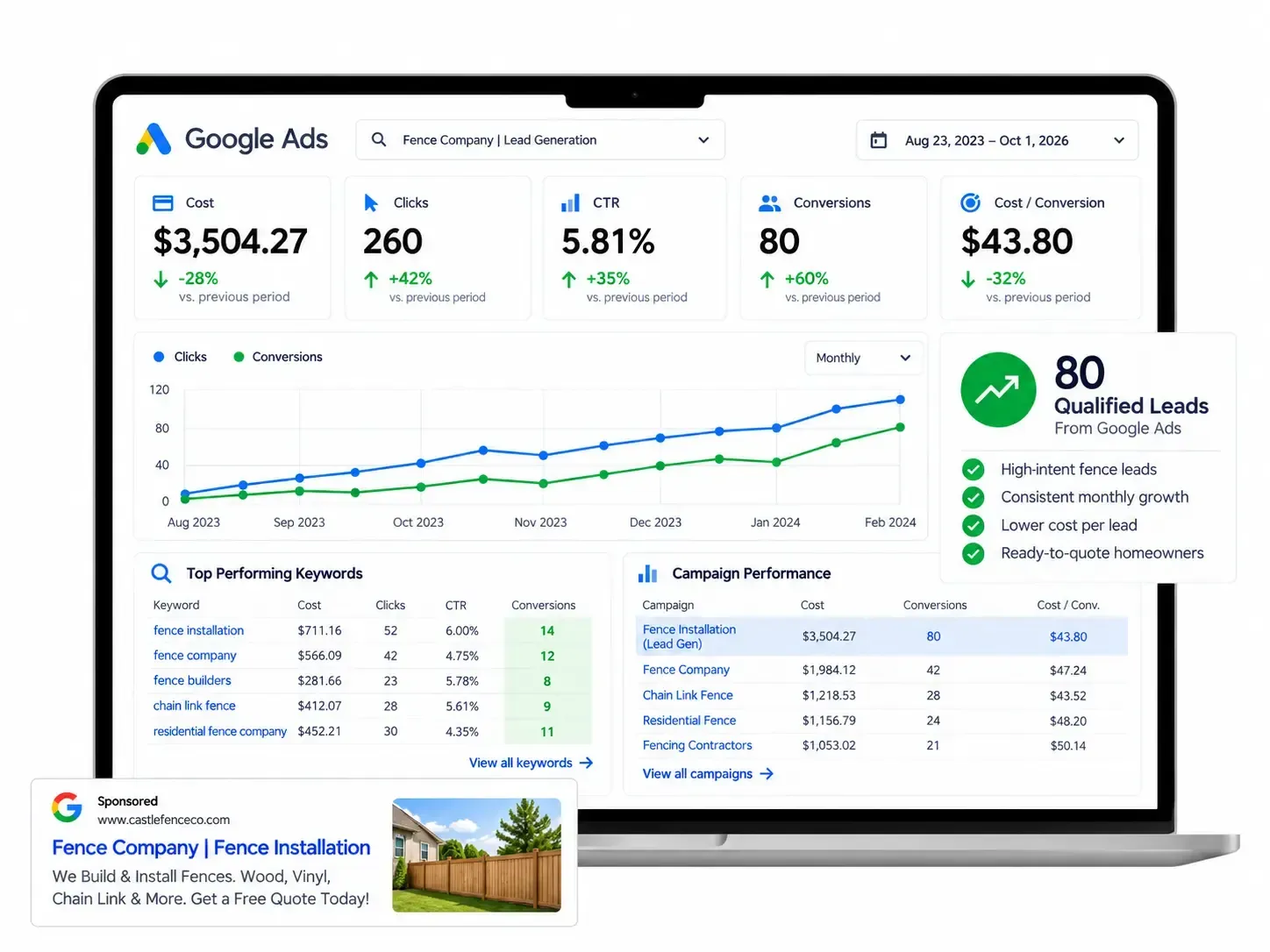This screenshot has width=1270, height=952.
Task: Click the Campaign Performance bar chart icon
Action: [647, 573]
